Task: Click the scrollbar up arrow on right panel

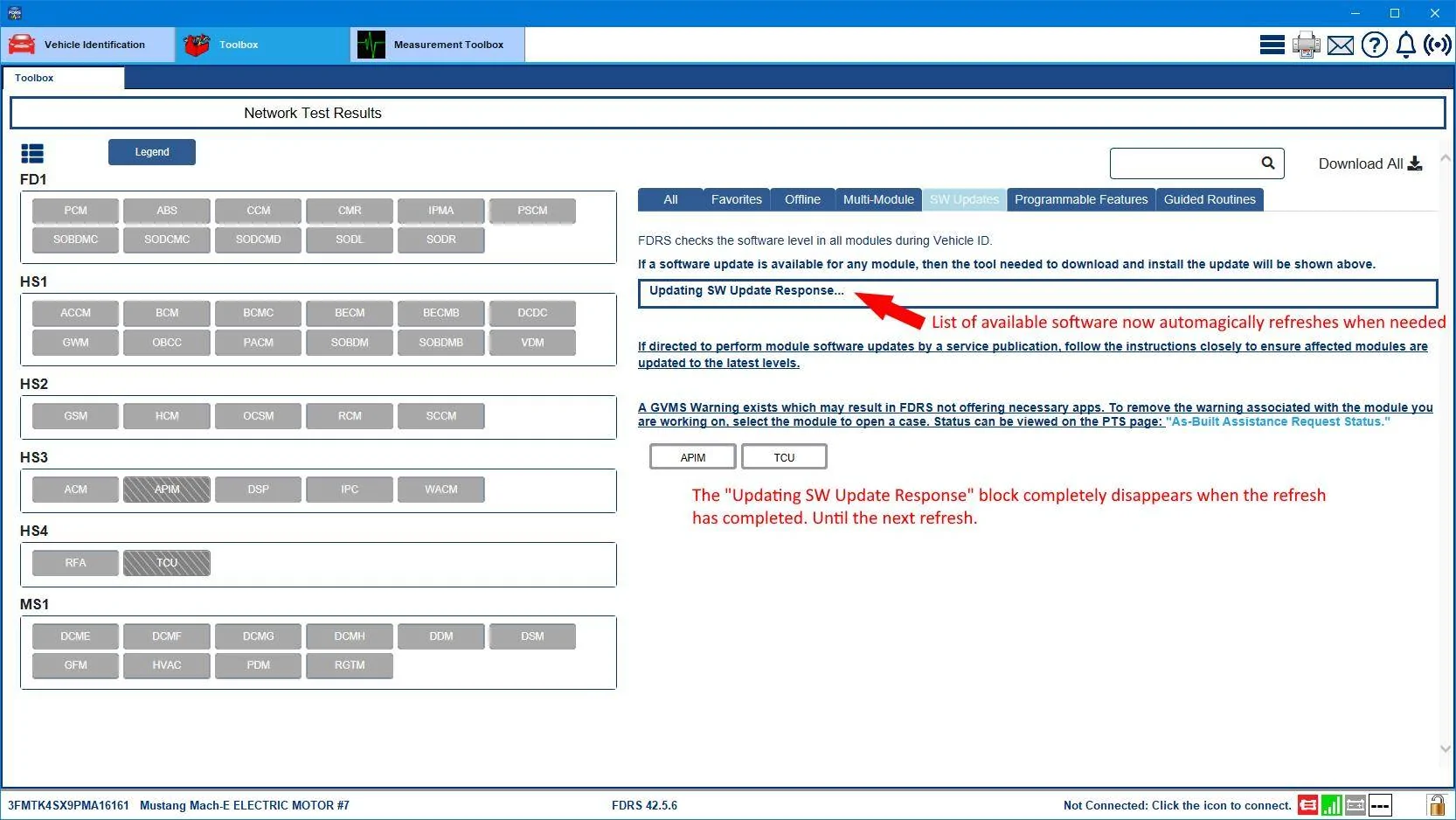Action: click(x=1445, y=158)
